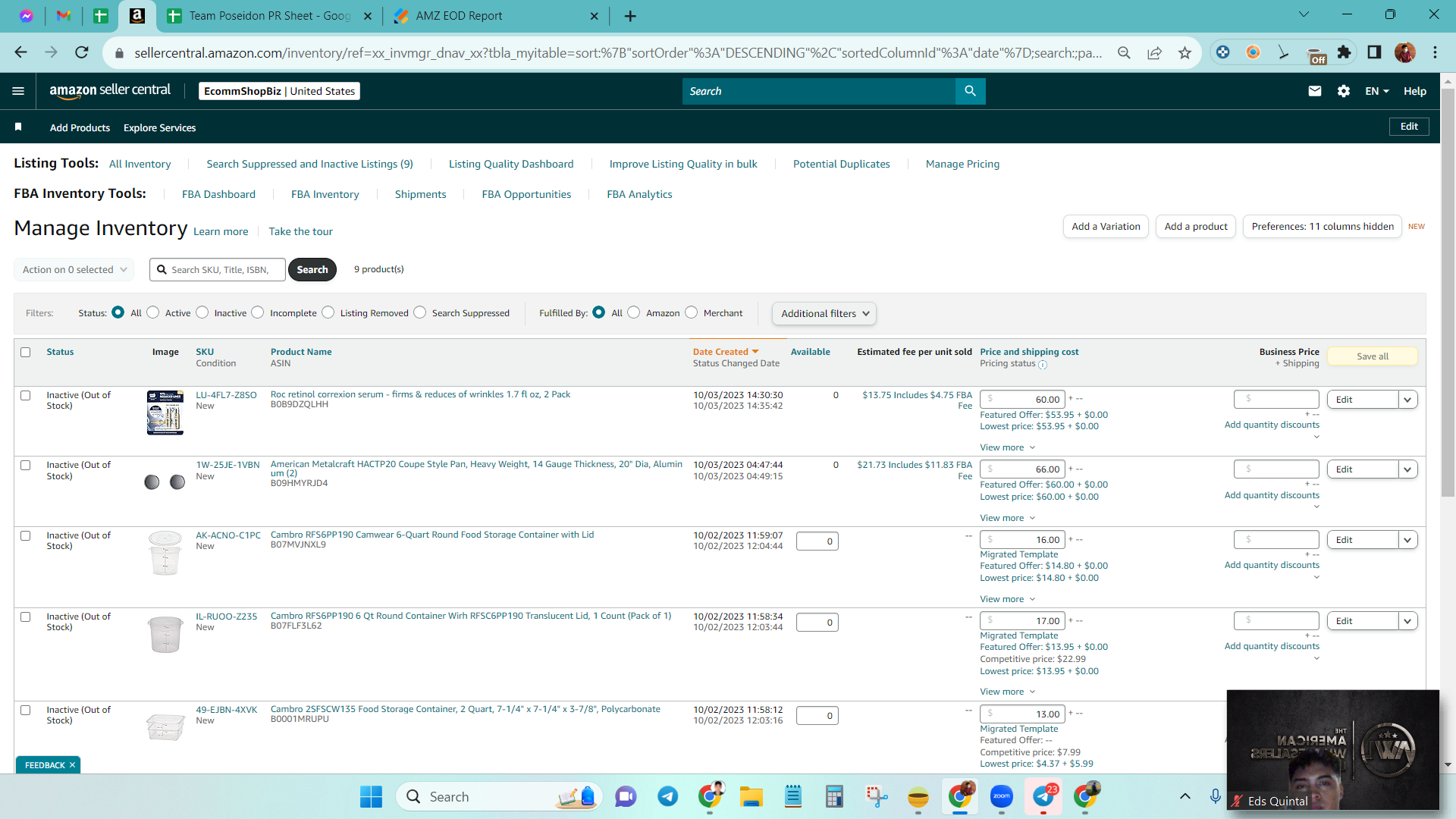Open the Chrome extensions puzzle icon
This screenshot has height=819, width=1456.
1344,52
